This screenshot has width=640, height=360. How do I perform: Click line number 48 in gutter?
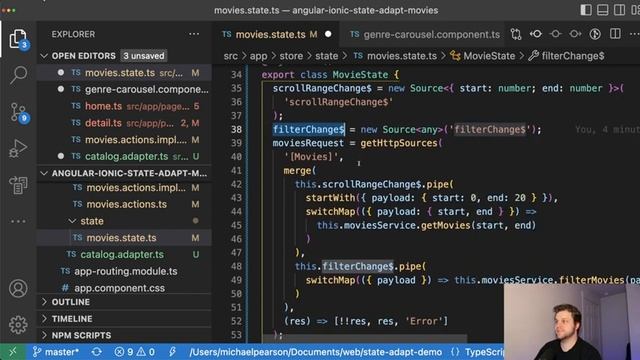[236, 267]
